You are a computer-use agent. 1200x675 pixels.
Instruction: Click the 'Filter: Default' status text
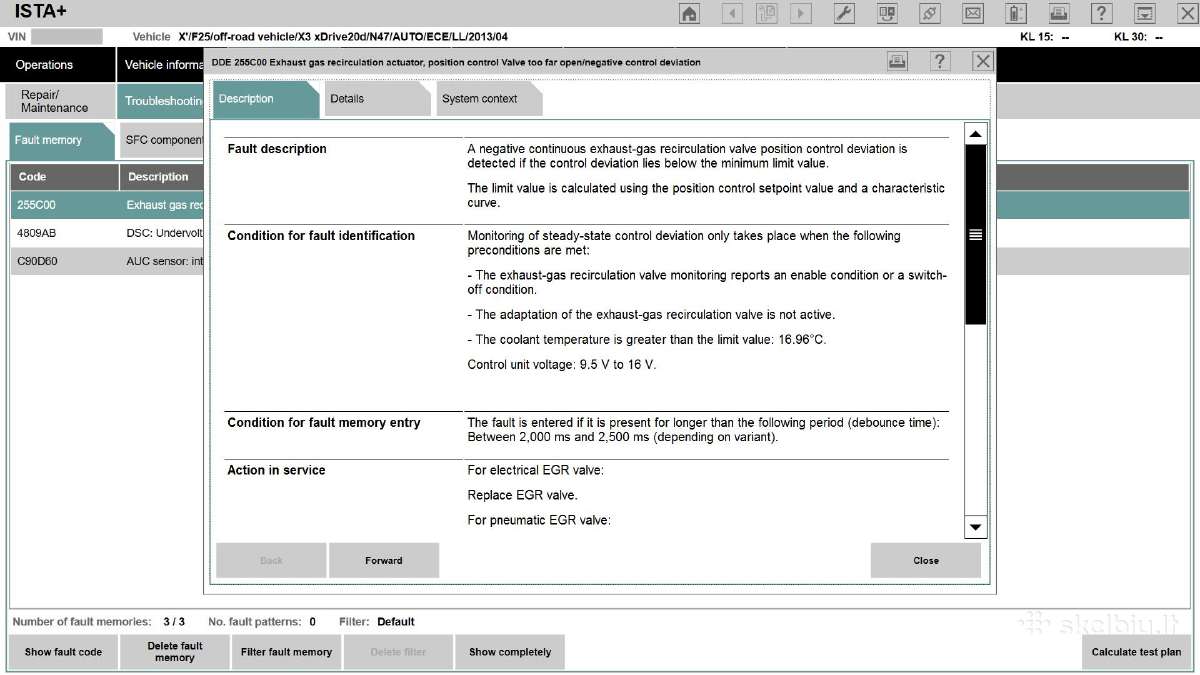(377, 621)
